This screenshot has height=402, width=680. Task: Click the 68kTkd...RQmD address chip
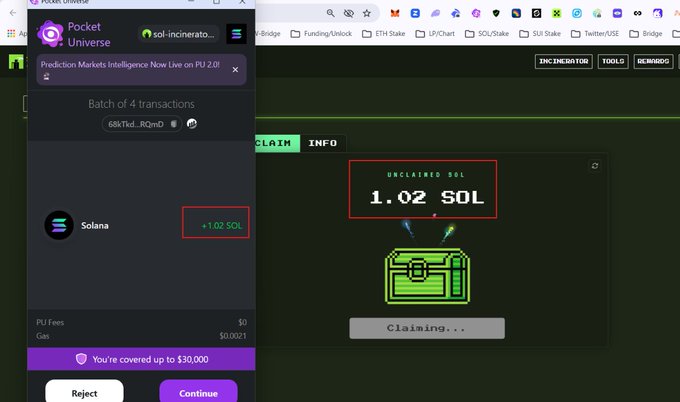click(x=142, y=124)
